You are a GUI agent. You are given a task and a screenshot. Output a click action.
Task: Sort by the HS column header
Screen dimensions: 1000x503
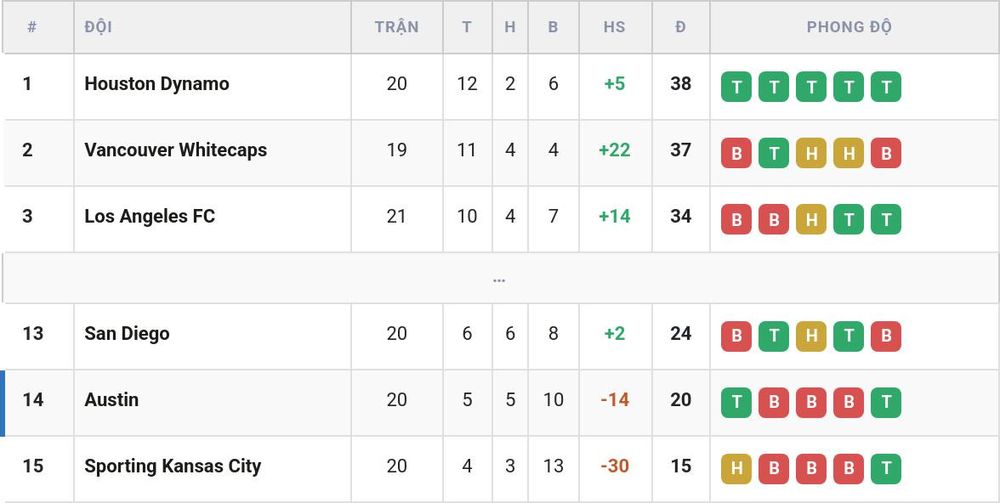point(614,27)
